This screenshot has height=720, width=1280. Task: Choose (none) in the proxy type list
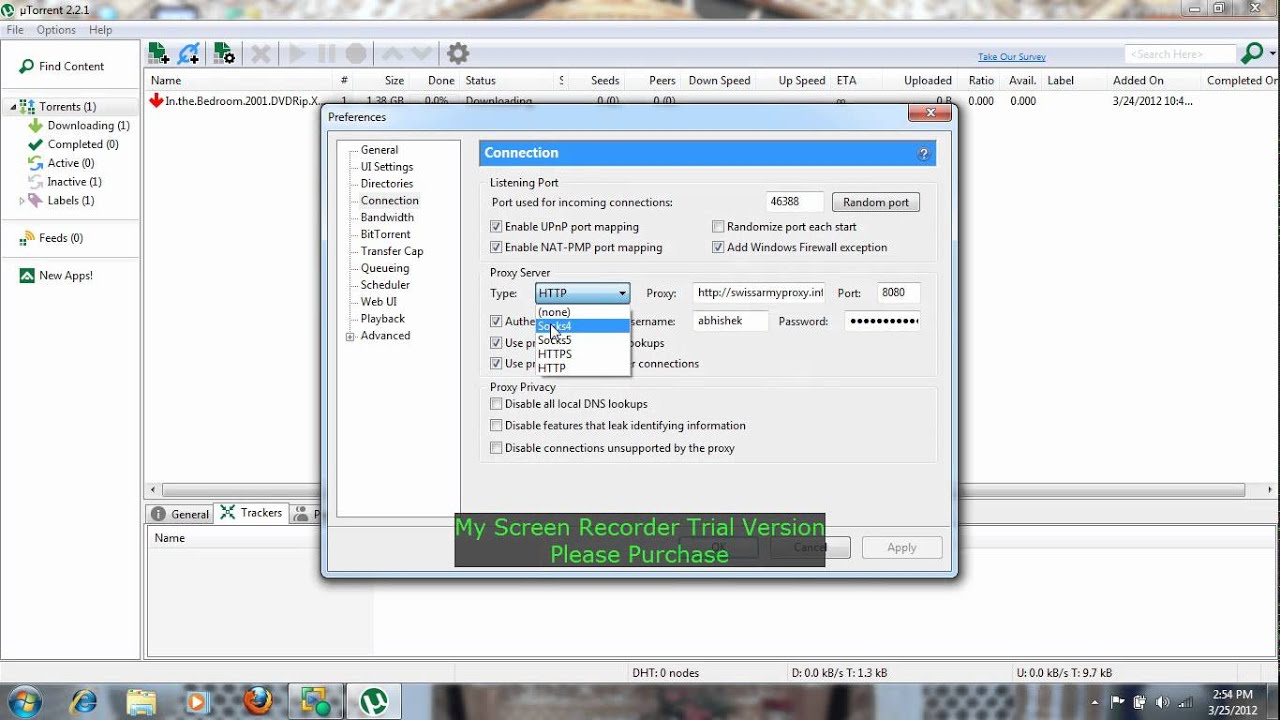tap(583, 312)
